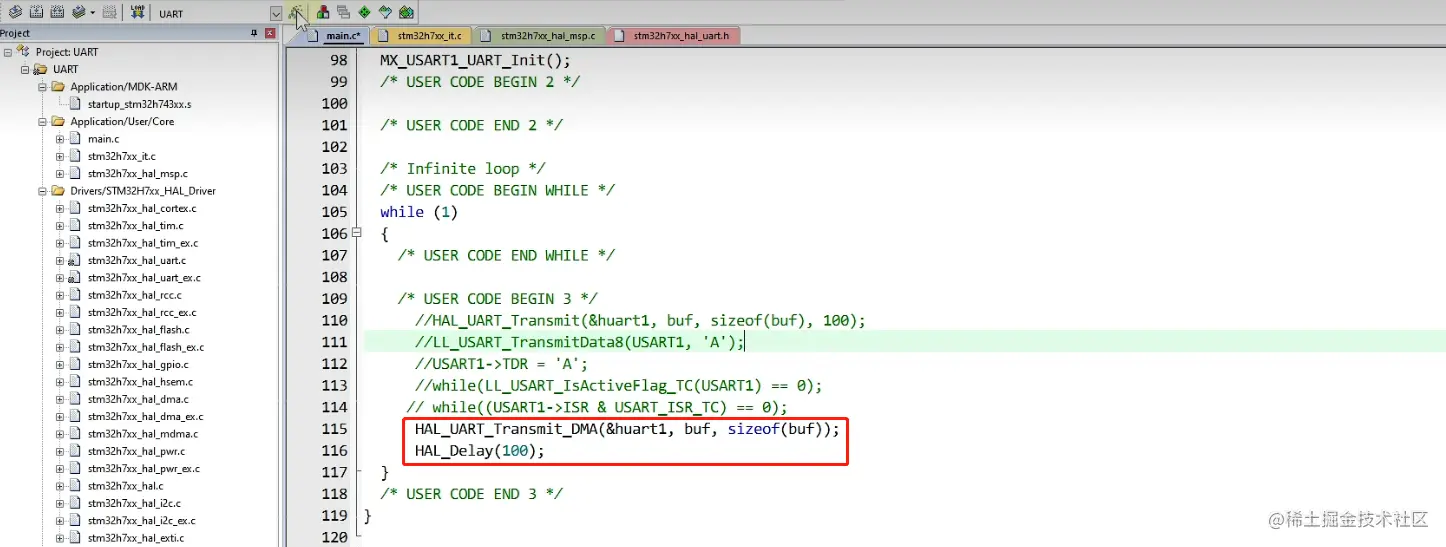Image resolution: width=1446 pixels, height=547 pixels.
Task: Select stm32h7xx_hal_i2c_ex.c in the tree
Action: 142,521
